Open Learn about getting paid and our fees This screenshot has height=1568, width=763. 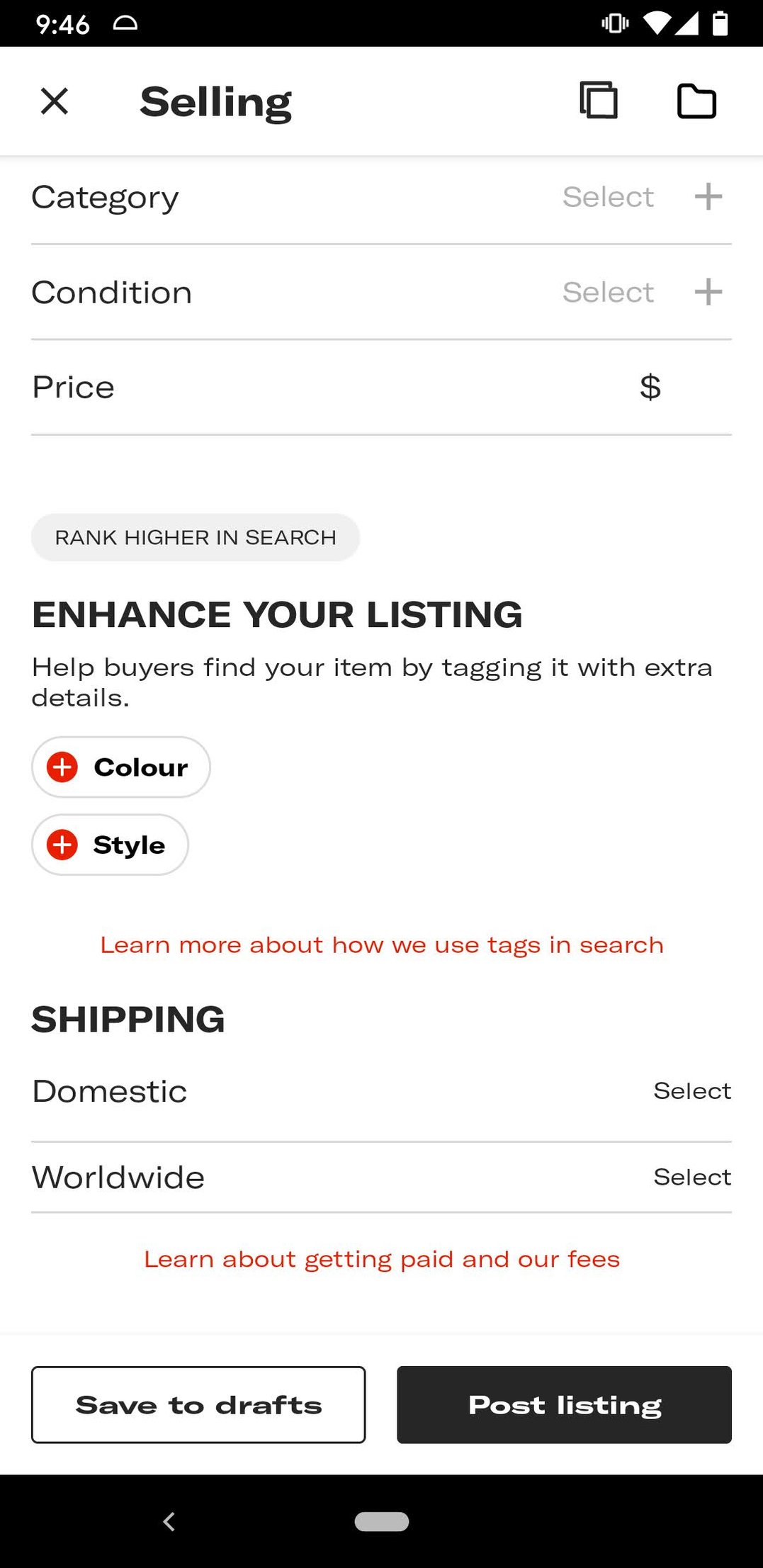(381, 1258)
